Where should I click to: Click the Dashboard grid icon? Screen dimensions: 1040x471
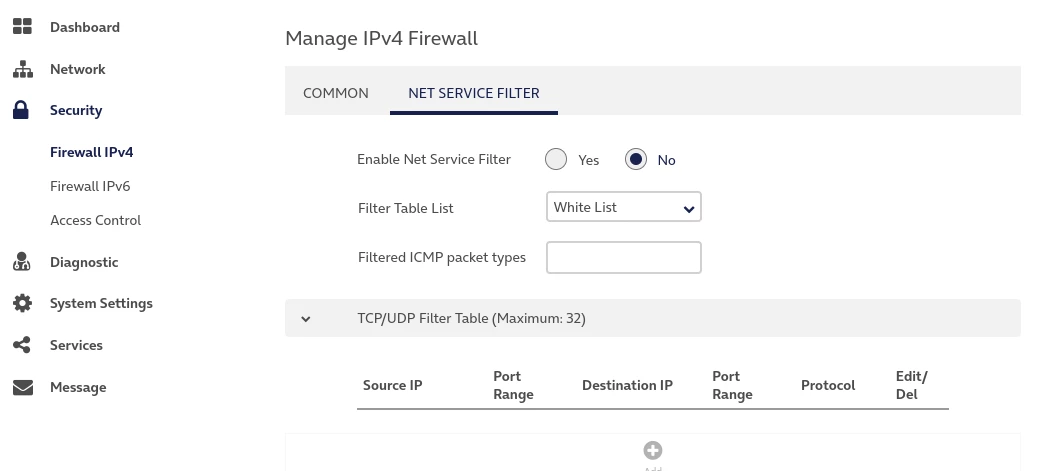pyautogui.click(x=22, y=27)
